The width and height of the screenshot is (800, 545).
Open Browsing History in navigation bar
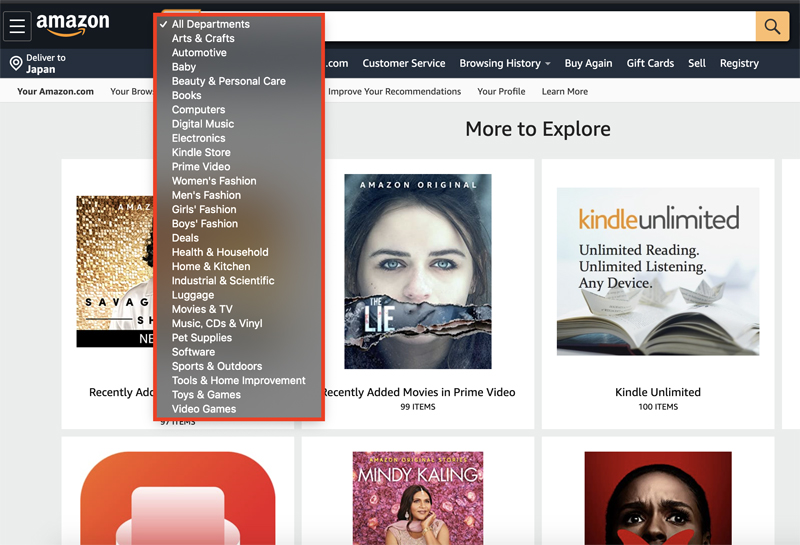(500, 63)
